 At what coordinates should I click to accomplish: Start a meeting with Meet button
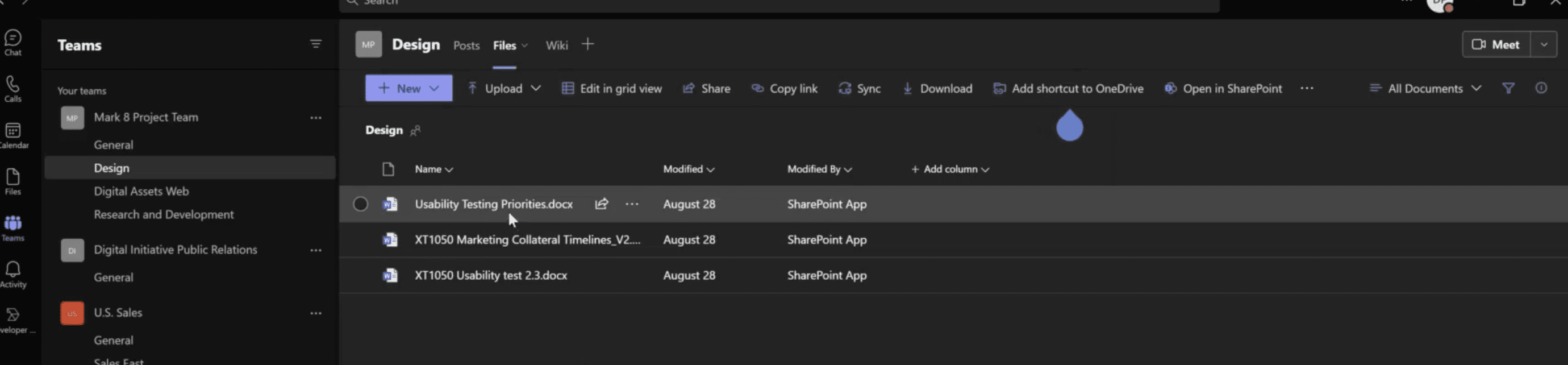point(1496,44)
